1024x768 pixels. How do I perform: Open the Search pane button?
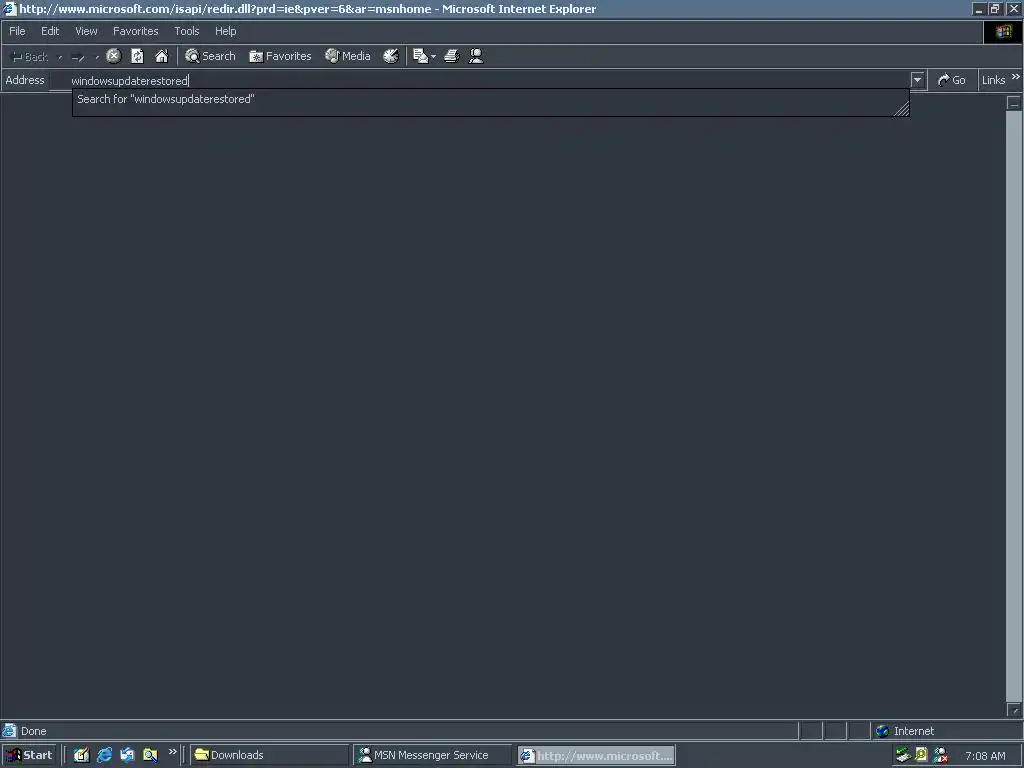point(210,56)
